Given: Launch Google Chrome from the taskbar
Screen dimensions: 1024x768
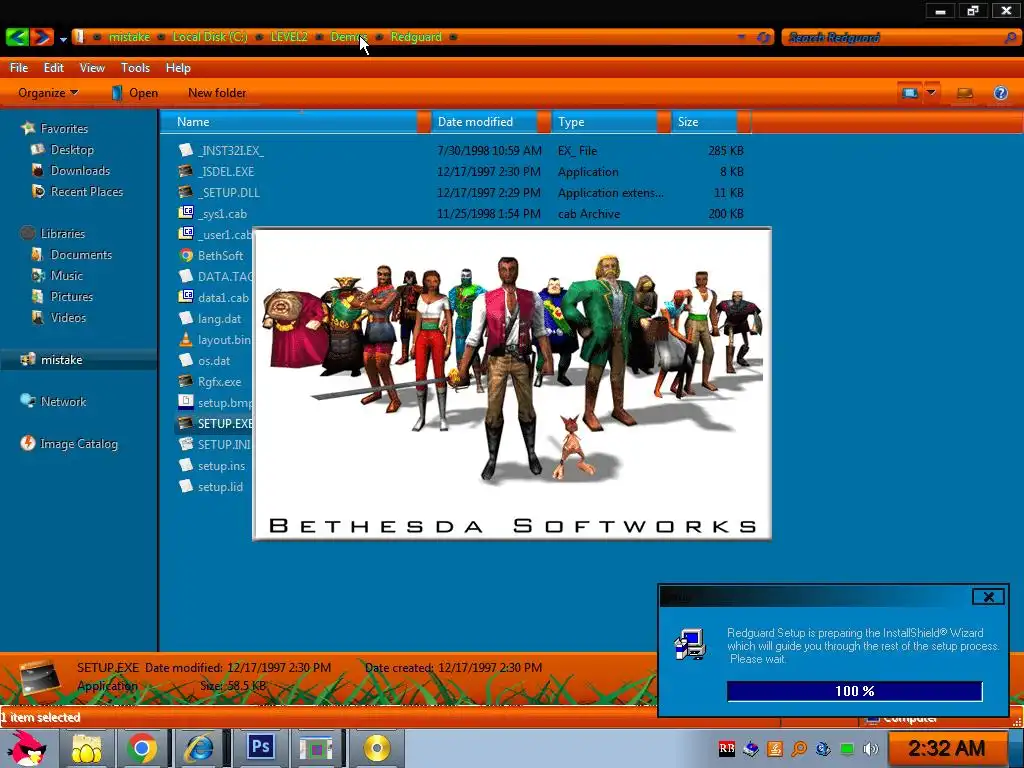Looking at the screenshot, I should tap(142, 748).
